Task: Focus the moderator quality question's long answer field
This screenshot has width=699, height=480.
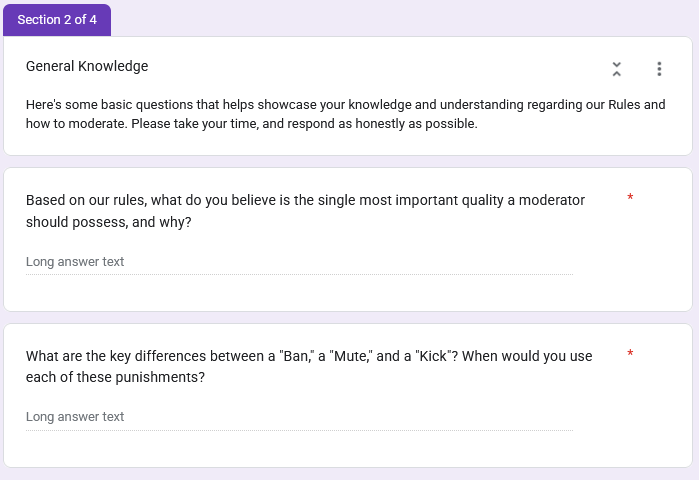Action: point(299,262)
